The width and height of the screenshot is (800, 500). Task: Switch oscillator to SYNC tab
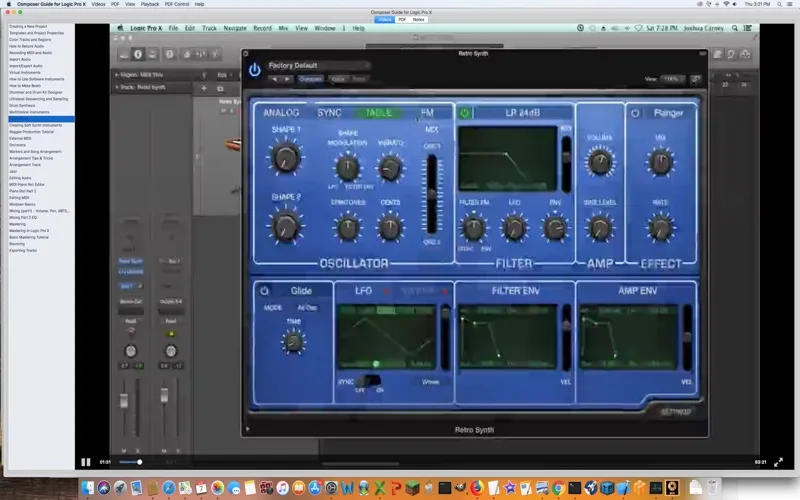tap(329, 113)
